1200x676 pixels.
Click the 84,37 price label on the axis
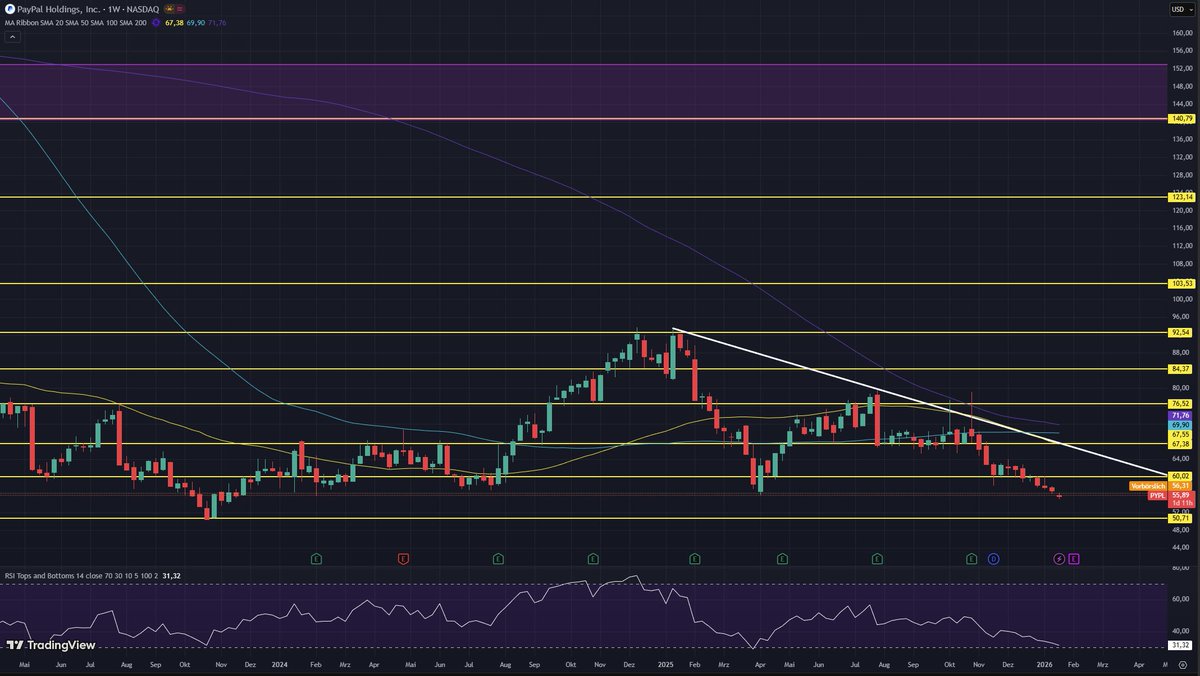pyautogui.click(x=1181, y=368)
